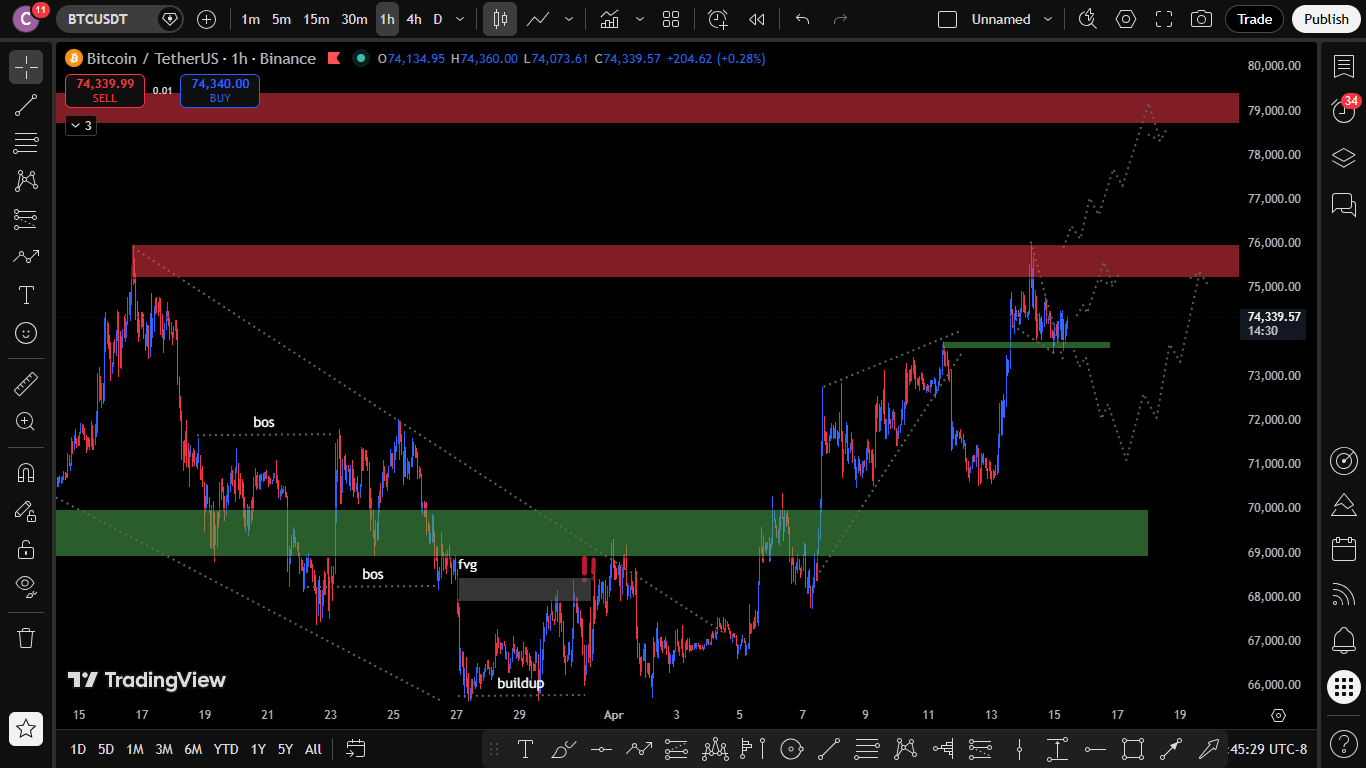Switch to D daily timeframe
Screen dimensions: 1366x768
point(437,19)
